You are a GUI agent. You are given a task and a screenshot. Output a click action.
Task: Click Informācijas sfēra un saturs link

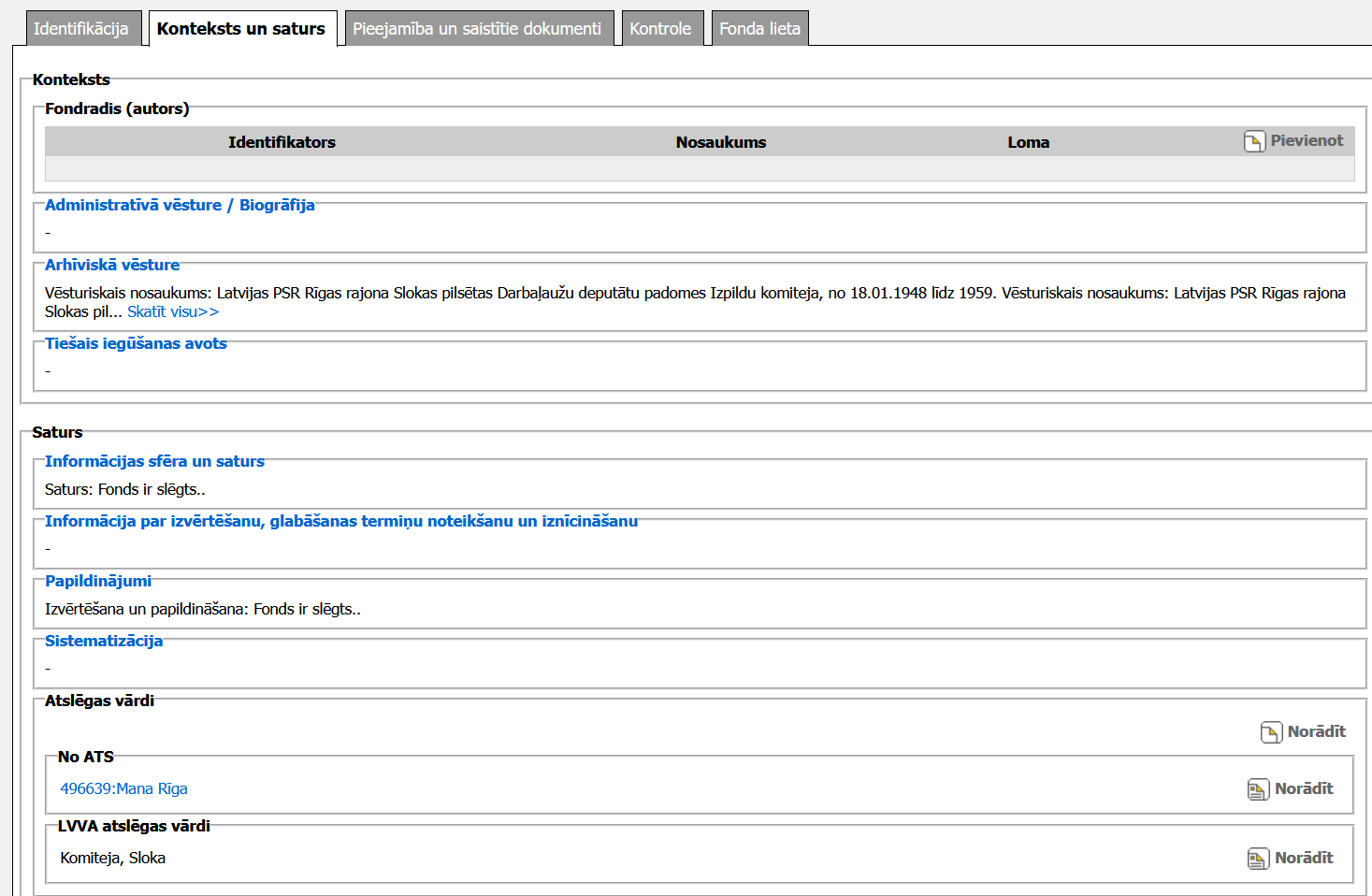click(154, 461)
